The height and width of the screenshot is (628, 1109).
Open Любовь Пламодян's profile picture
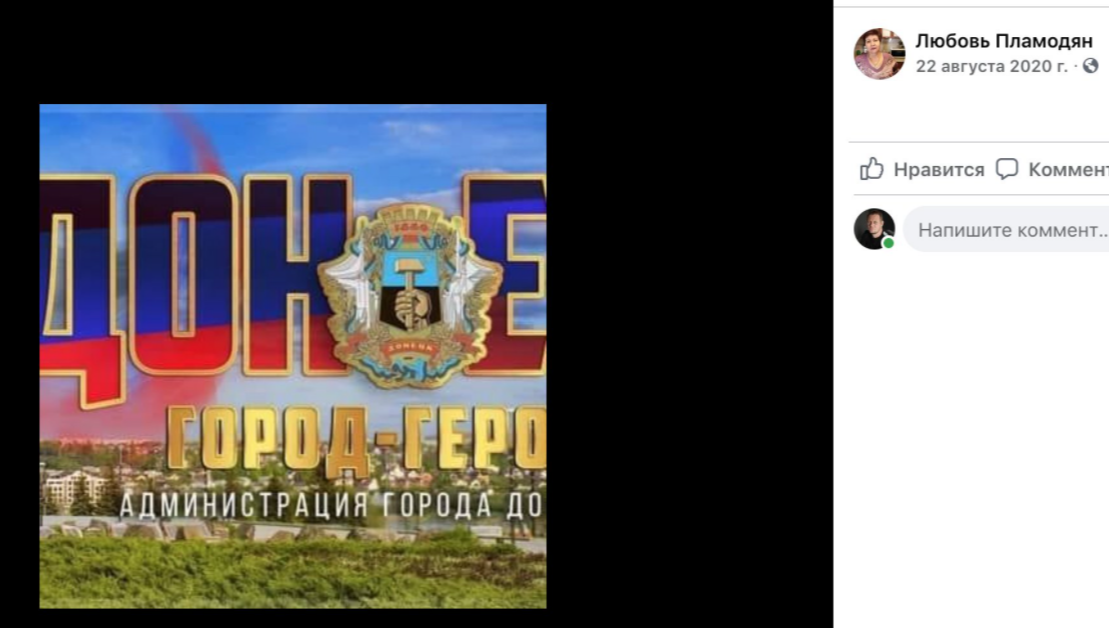click(879, 54)
